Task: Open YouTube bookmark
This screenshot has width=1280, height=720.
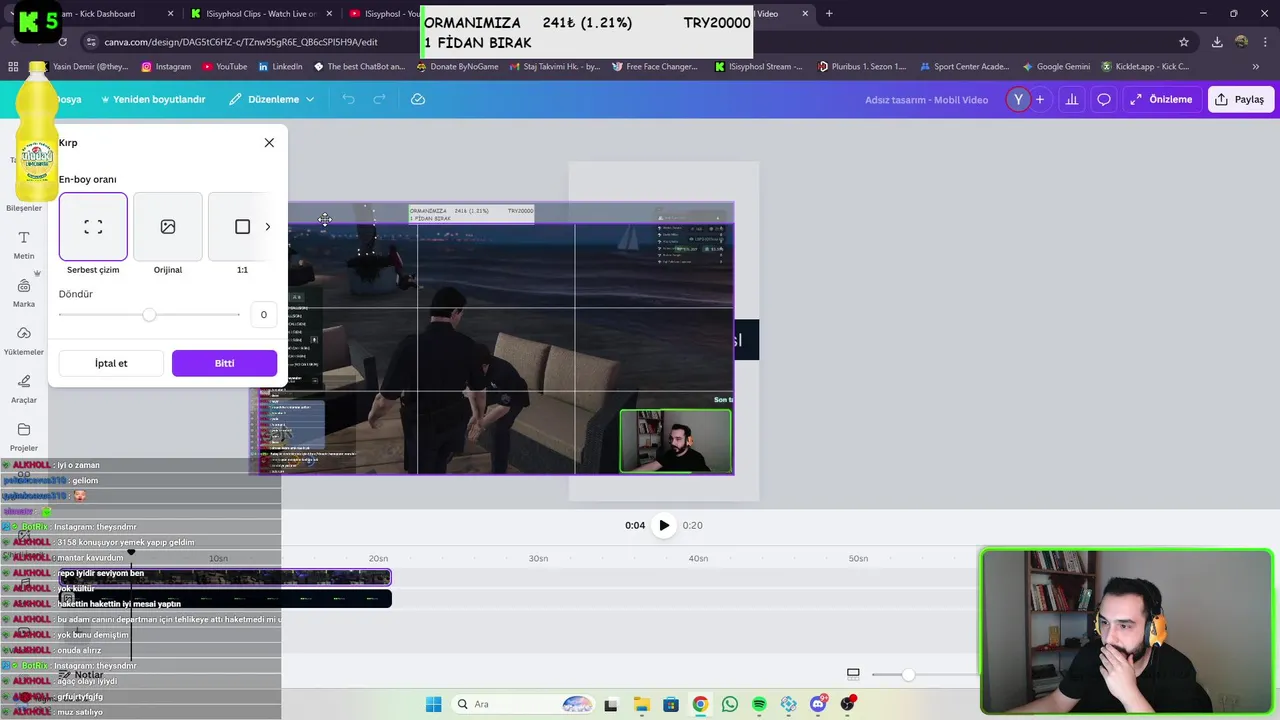Action: tap(225, 67)
